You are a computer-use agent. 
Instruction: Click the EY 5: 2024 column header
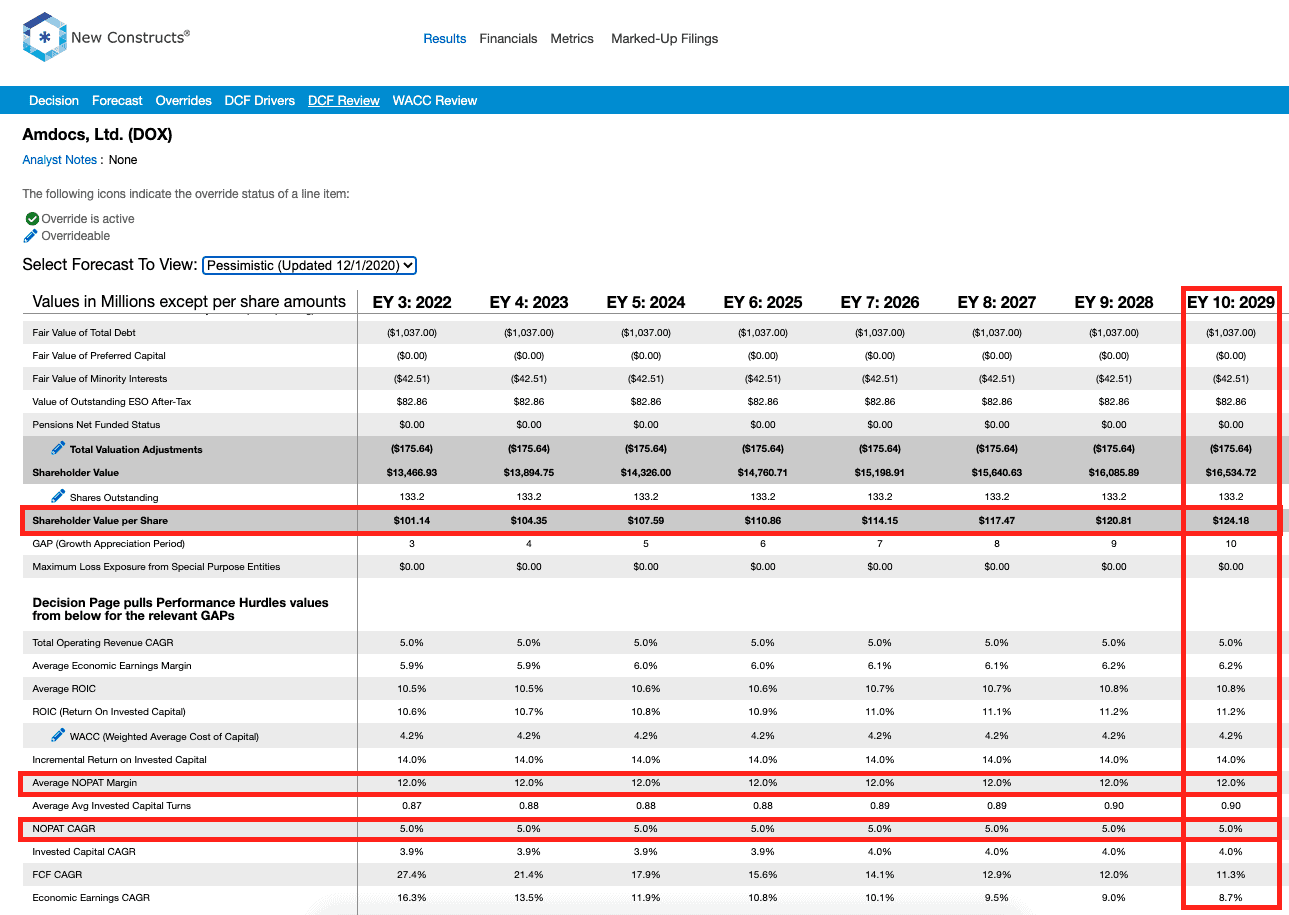point(646,302)
